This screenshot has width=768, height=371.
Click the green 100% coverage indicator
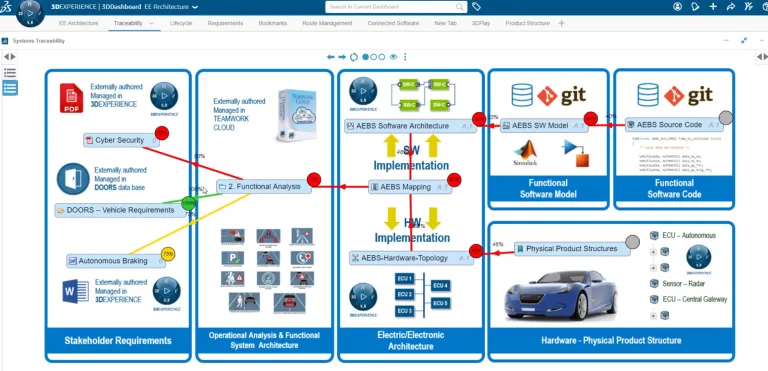[x=188, y=203]
